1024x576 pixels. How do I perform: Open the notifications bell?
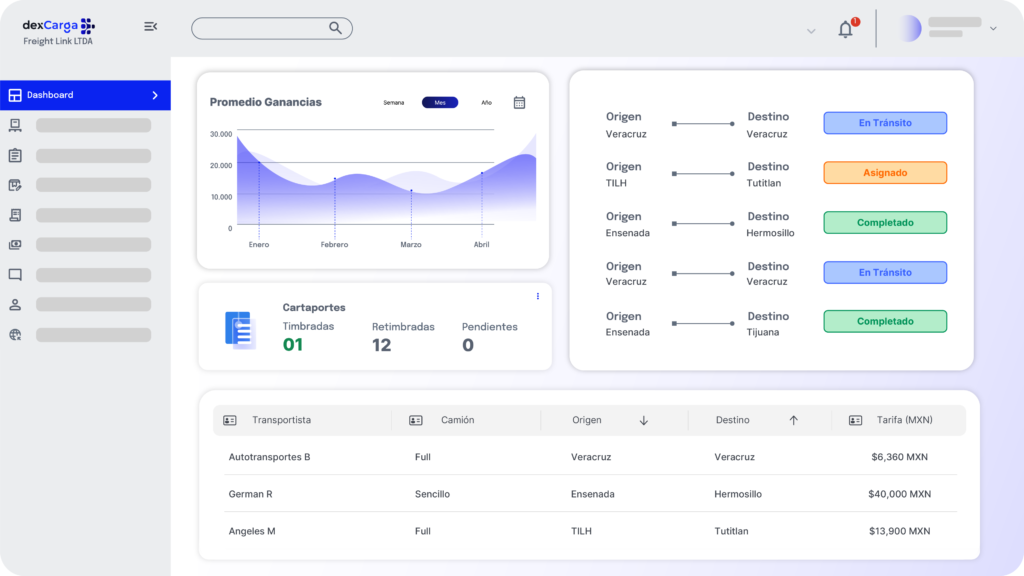[845, 29]
